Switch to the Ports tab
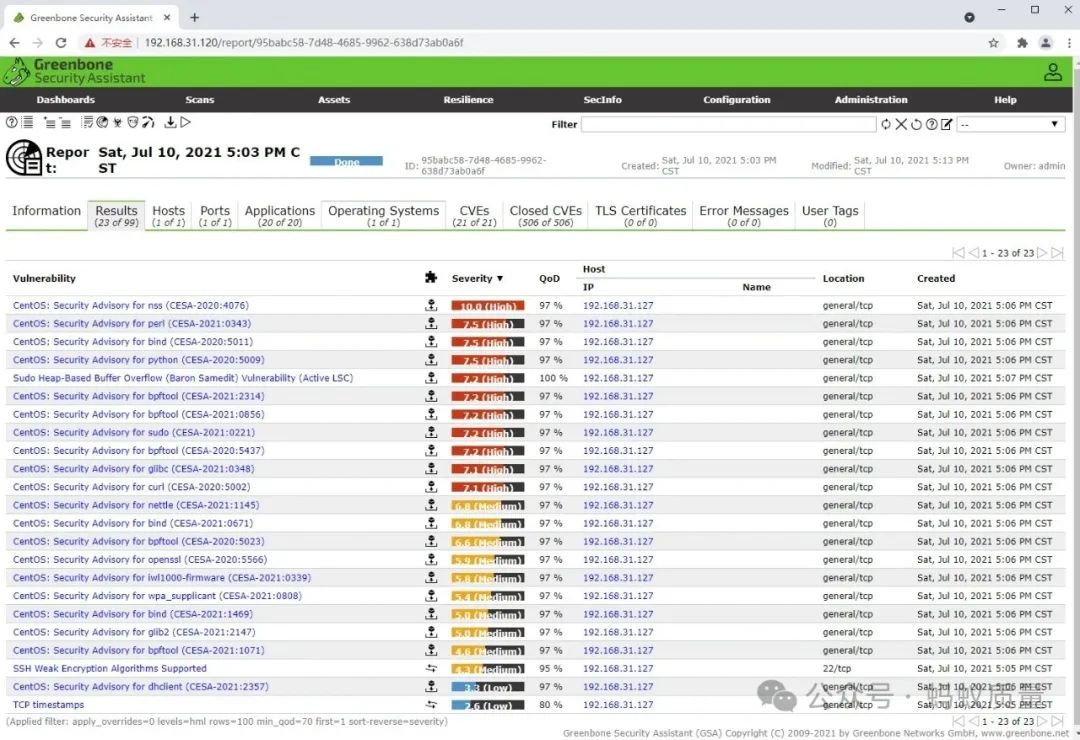The image size is (1080, 740). point(215,215)
